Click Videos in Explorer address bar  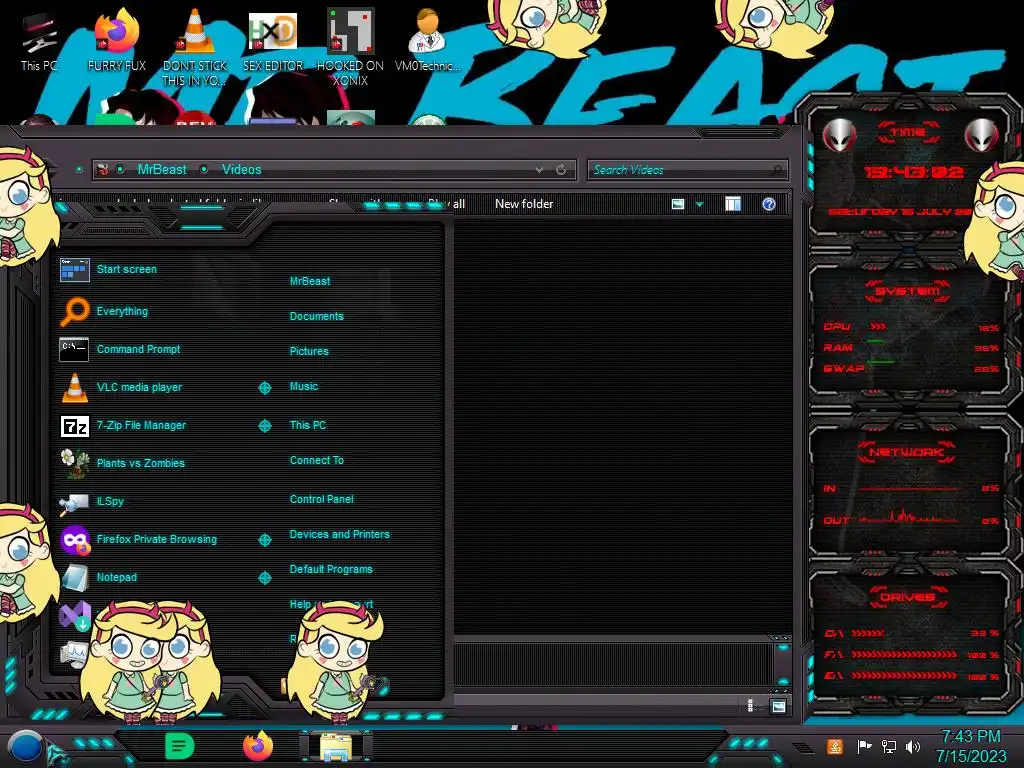pos(242,170)
